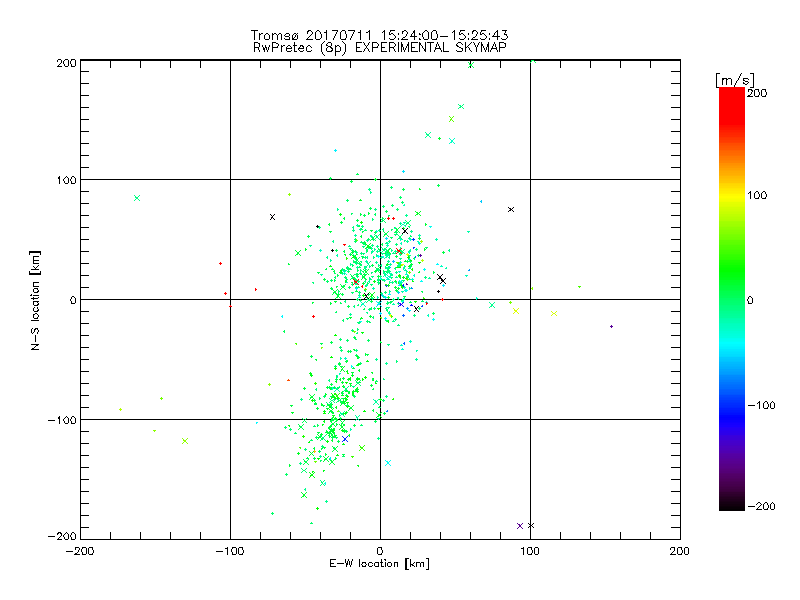This screenshot has width=800, height=600.
Task: Click the E-W axis tick label '-100'
Action: (x=230, y=551)
